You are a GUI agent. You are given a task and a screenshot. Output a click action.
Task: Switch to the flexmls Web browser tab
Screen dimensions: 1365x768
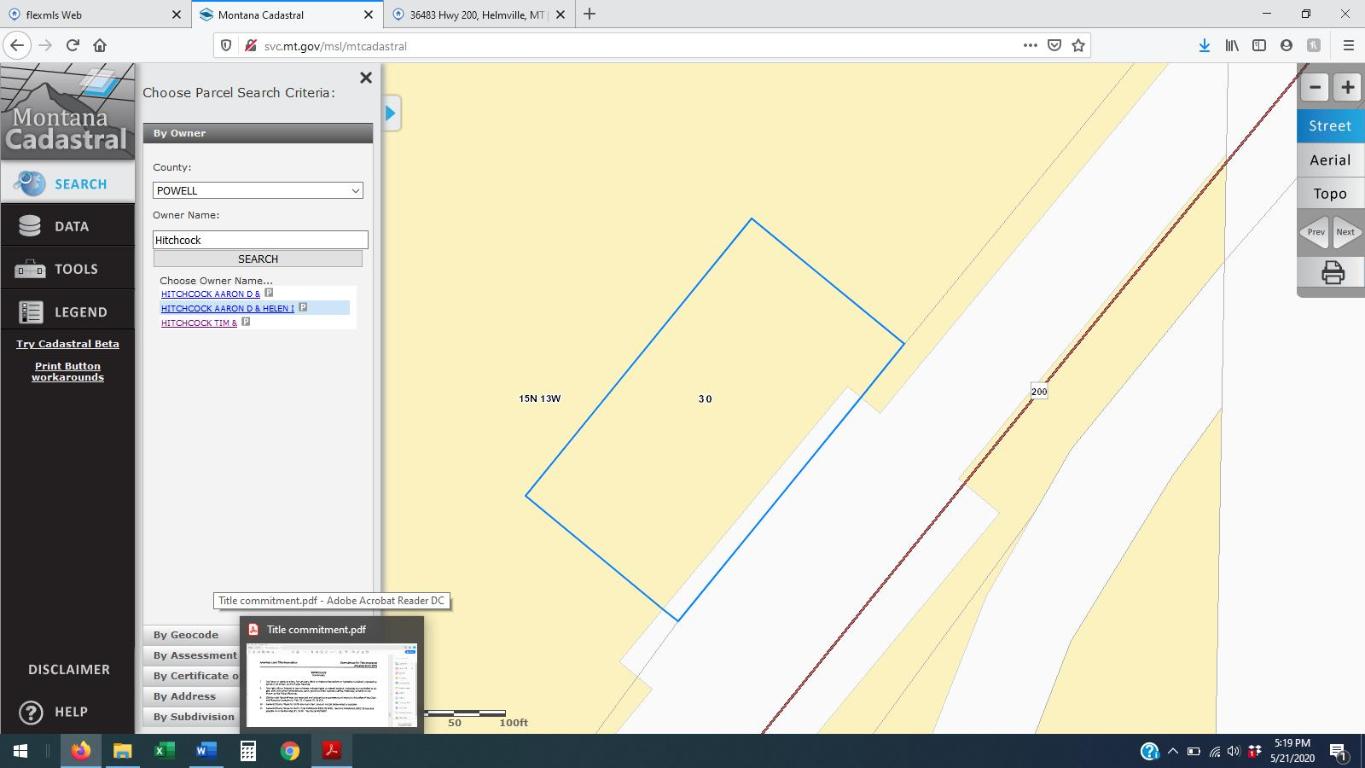95,15
